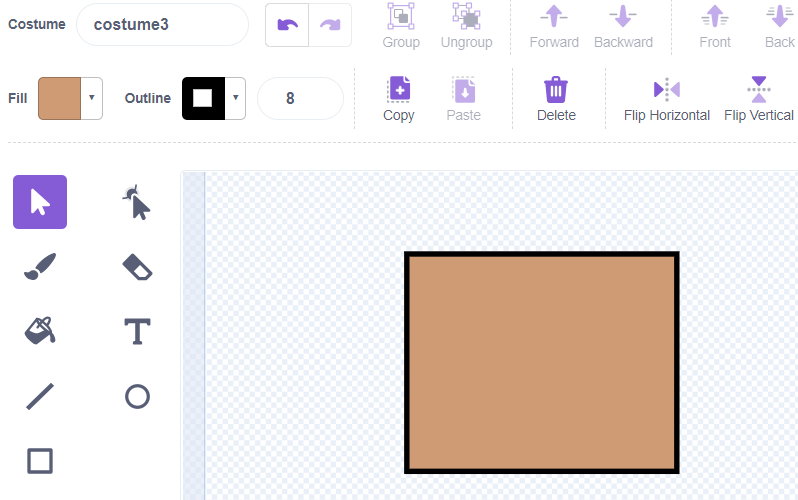Open the Fill color swatch

[60, 98]
